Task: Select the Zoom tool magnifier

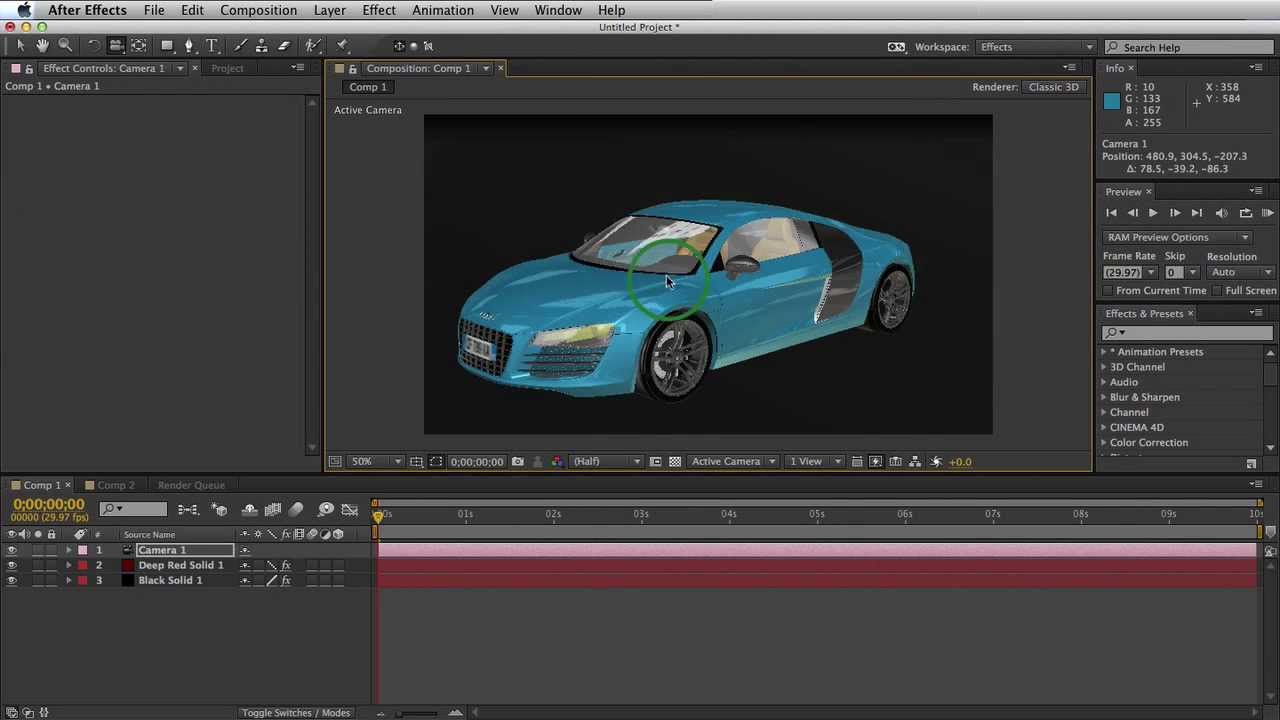Action: [65, 46]
